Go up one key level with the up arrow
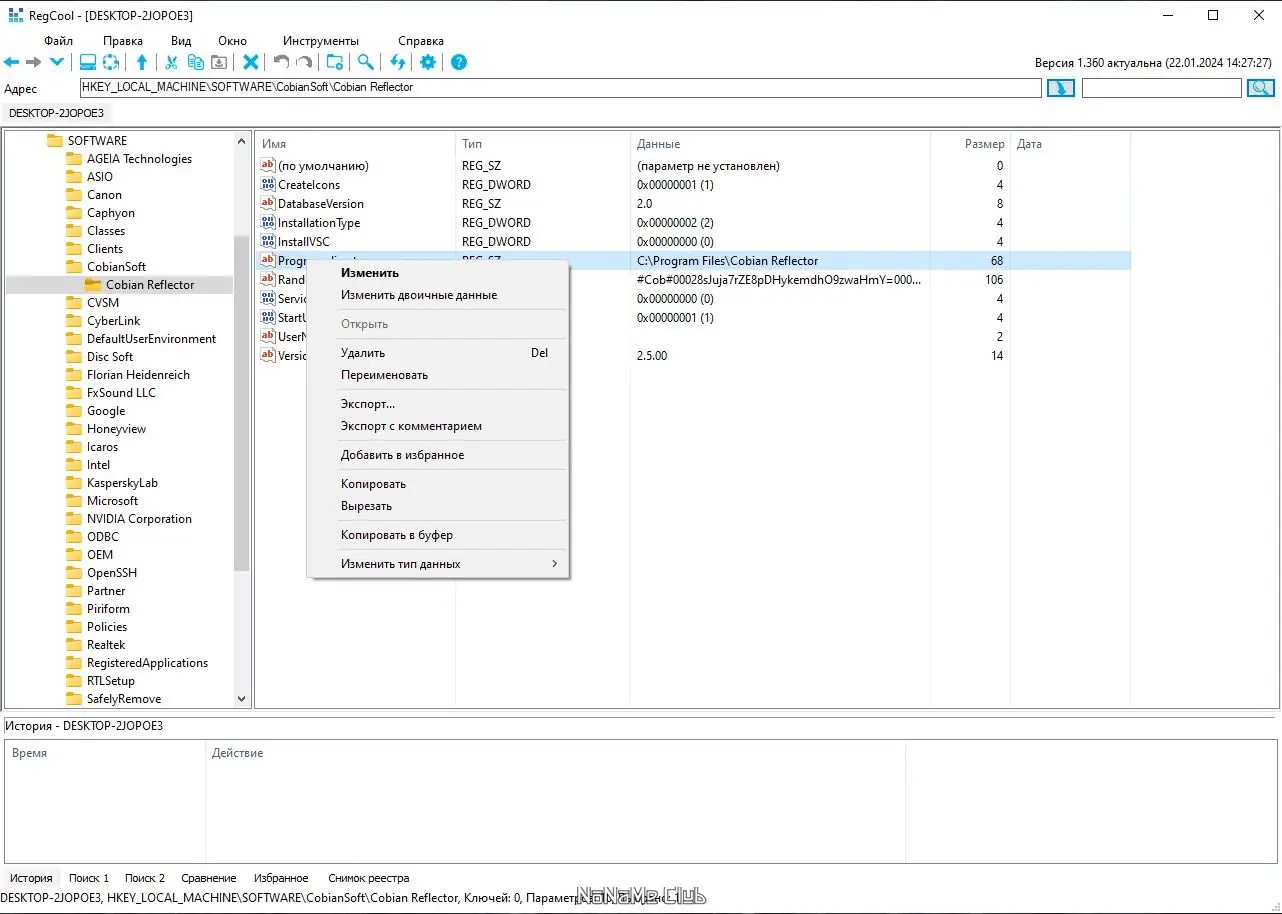The width and height of the screenshot is (1282, 914). pyautogui.click(x=142, y=62)
